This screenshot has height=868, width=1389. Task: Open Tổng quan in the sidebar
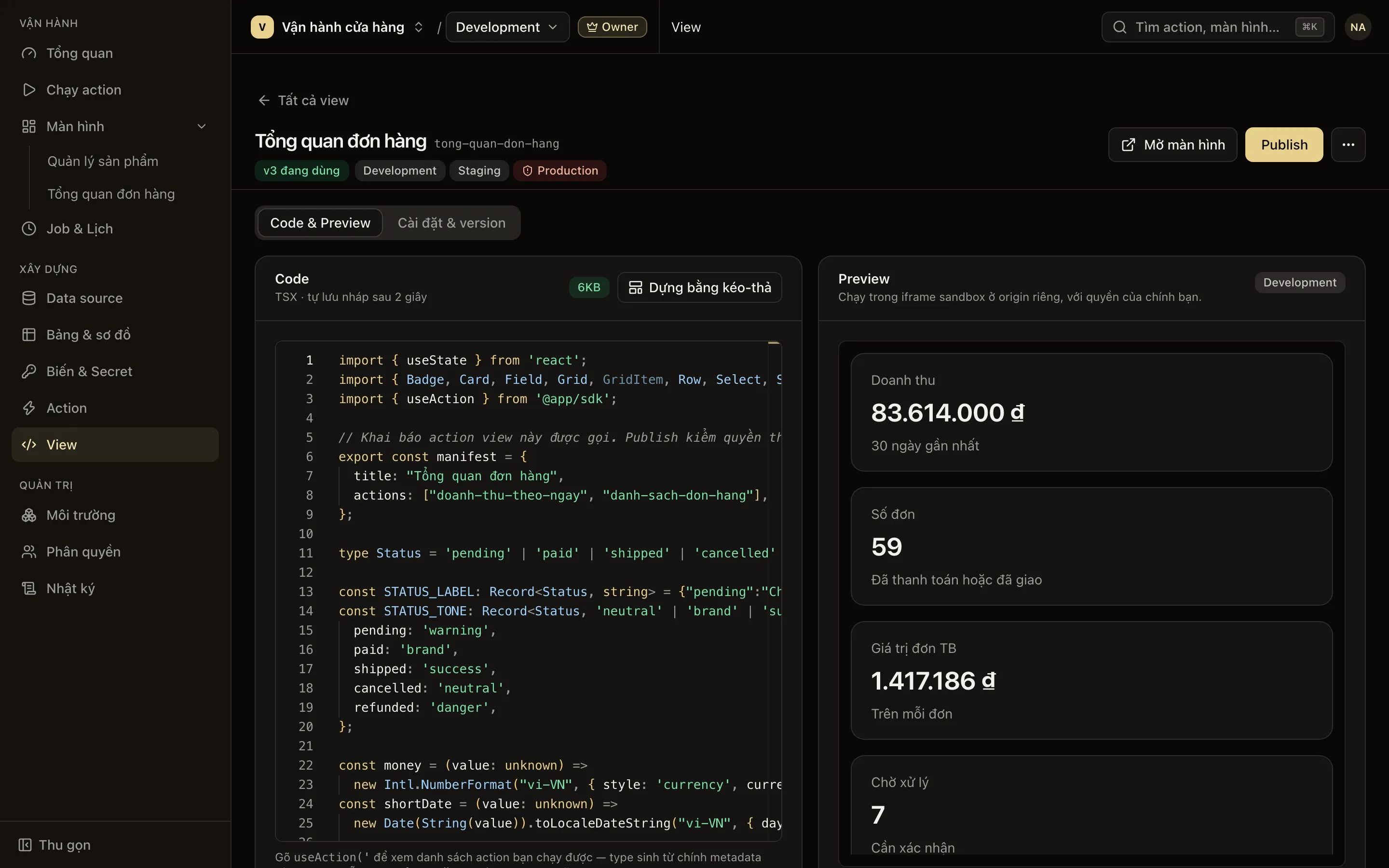tap(115, 54)
